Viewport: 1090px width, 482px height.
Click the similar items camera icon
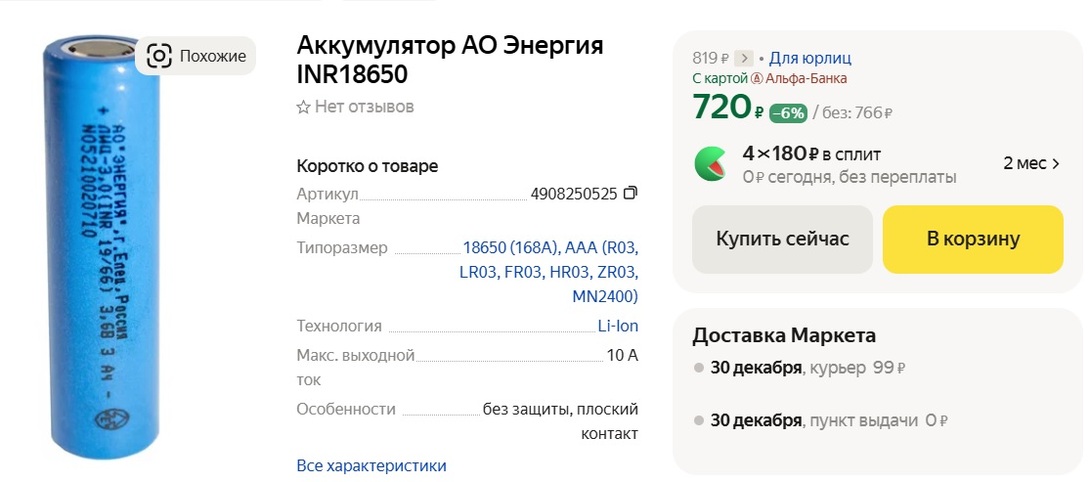[x=159, y=56]
